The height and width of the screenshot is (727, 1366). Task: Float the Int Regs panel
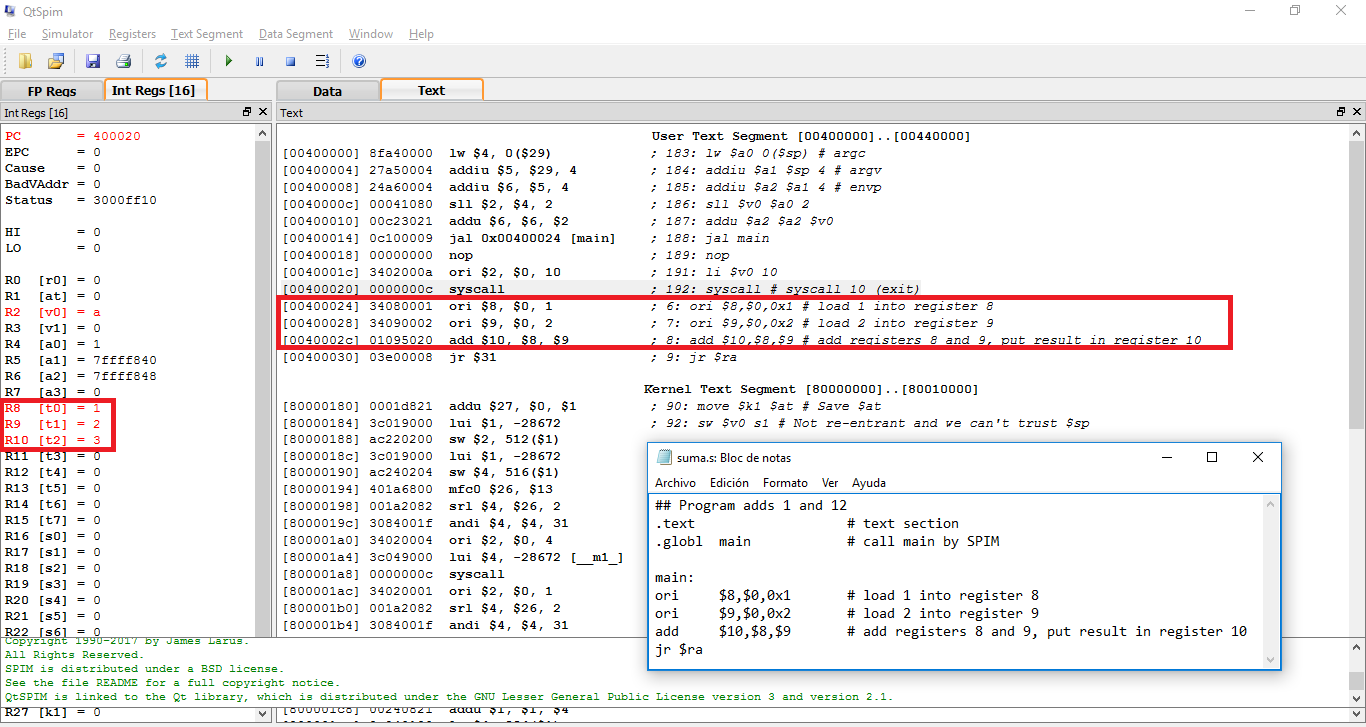tap(247, 112)
